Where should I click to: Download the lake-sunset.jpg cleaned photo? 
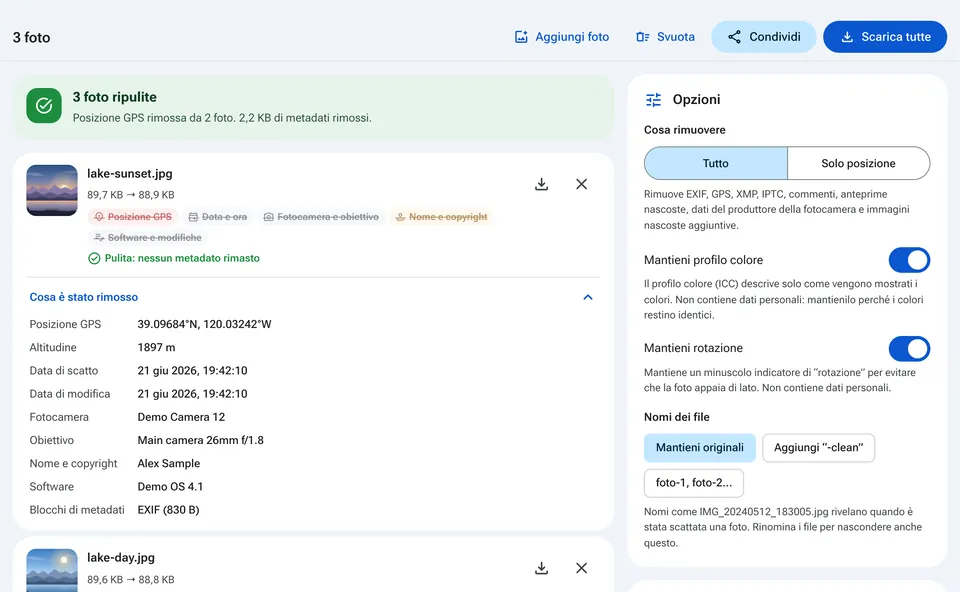pos(541,184)
